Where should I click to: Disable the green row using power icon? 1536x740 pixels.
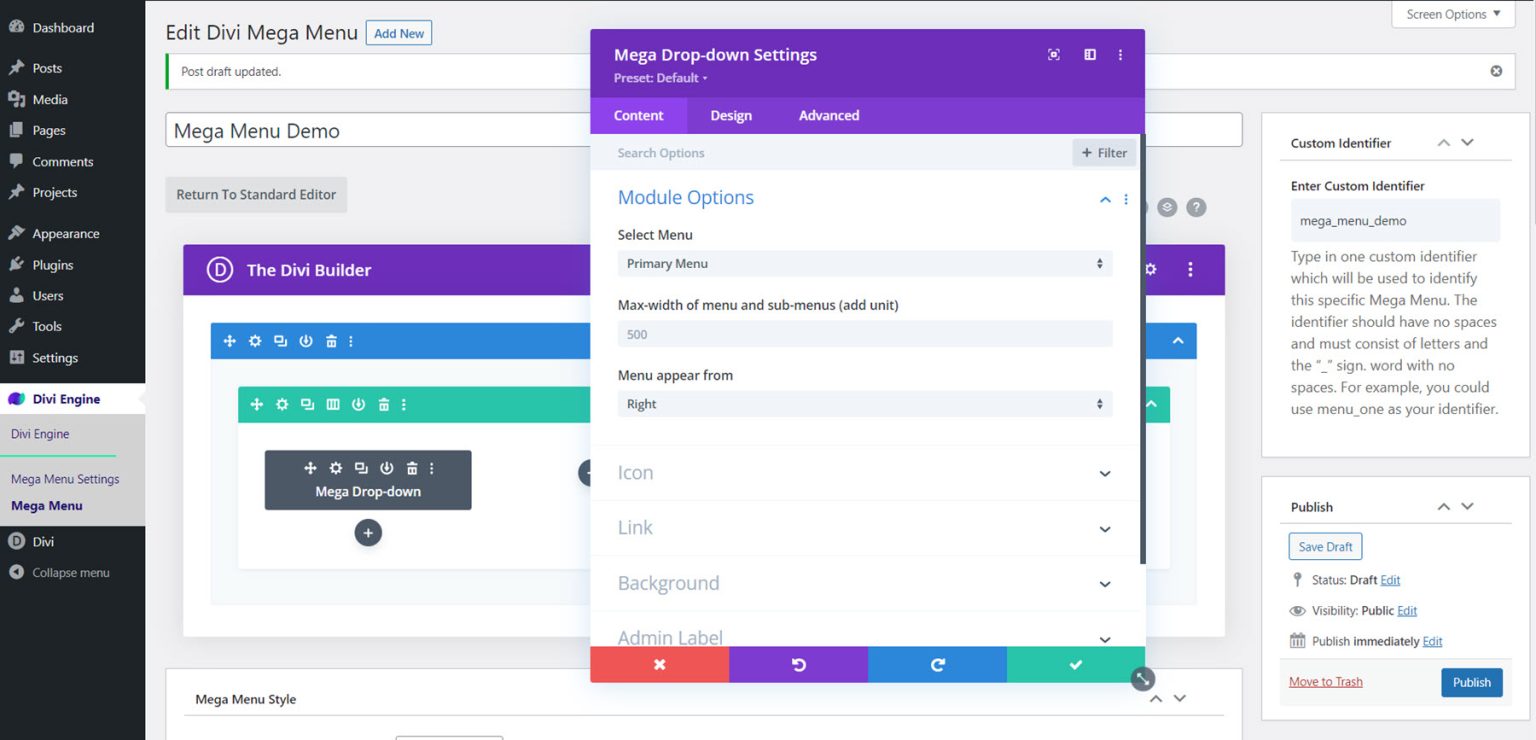[x=356, y=404]
